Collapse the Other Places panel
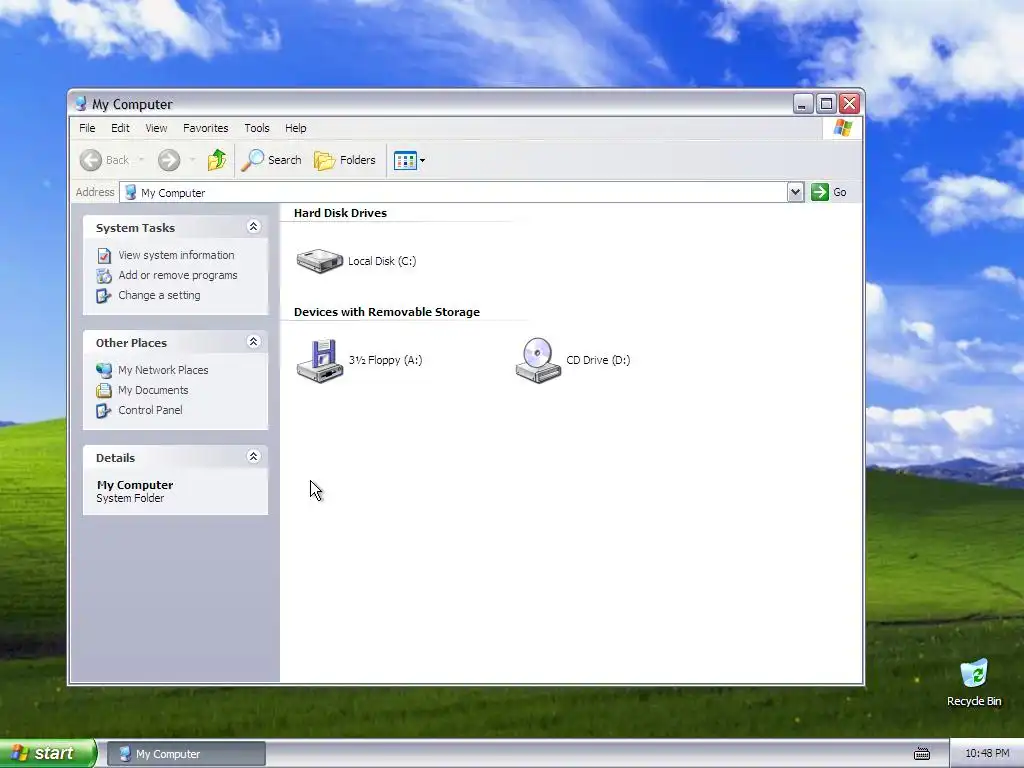Screen dimensions: 1024x768 (253, 342)
